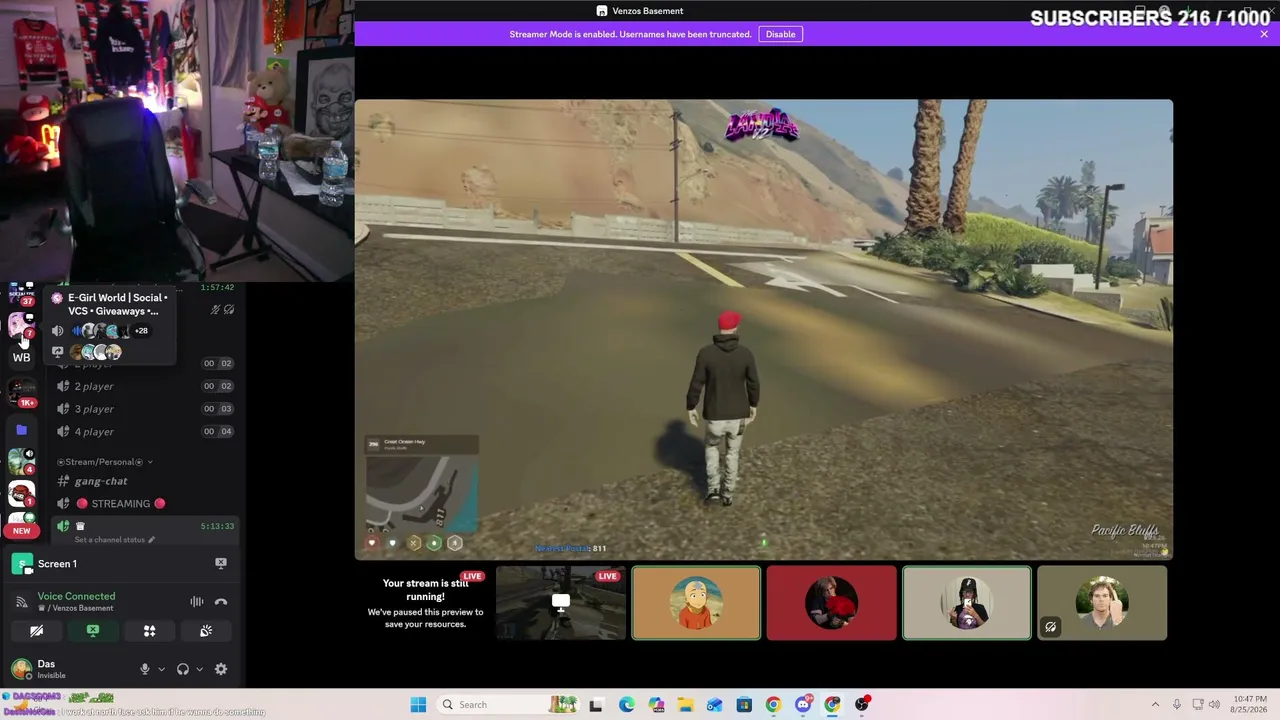Mute the microphone

click(x=145, y=669)
